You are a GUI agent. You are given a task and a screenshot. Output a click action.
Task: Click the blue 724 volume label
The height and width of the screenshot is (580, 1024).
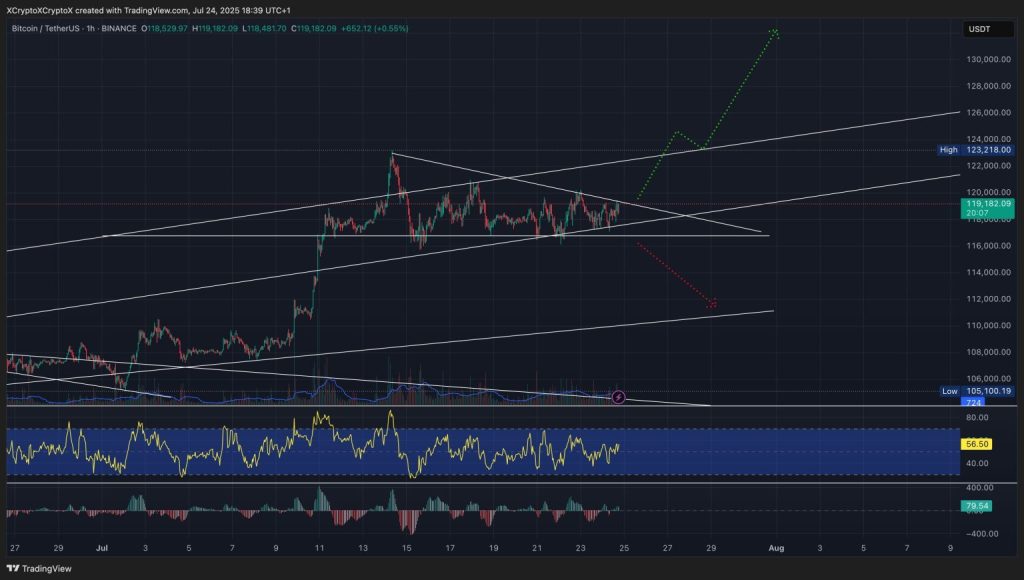tap(974, 402)
